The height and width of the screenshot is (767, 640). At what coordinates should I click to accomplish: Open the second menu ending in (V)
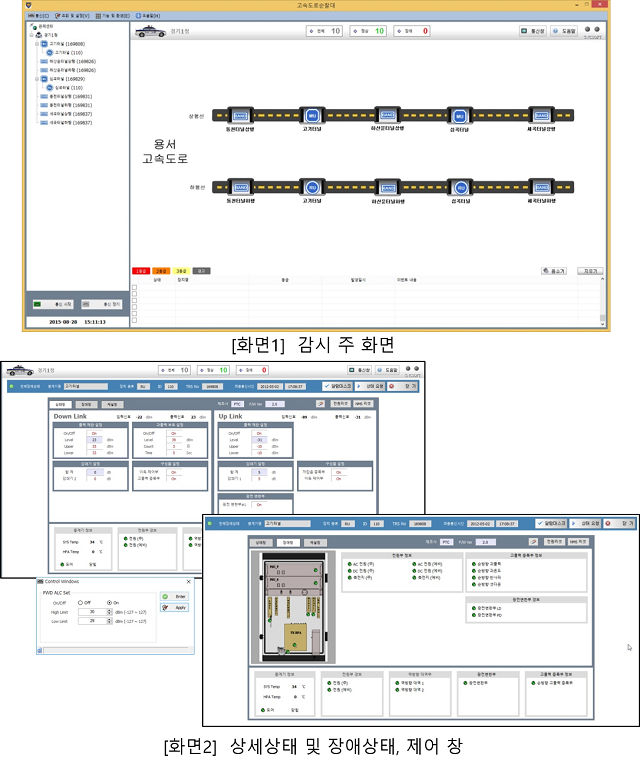tap(72, 16)
